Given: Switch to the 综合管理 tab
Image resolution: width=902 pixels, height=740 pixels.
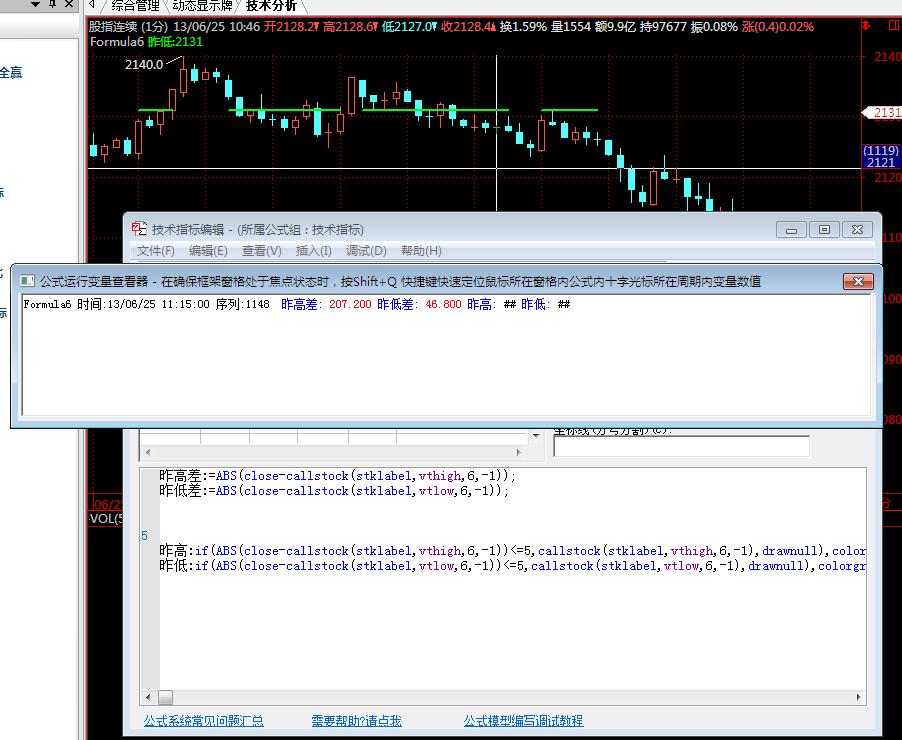Looking at the screenshot, I should click(134, 6).
